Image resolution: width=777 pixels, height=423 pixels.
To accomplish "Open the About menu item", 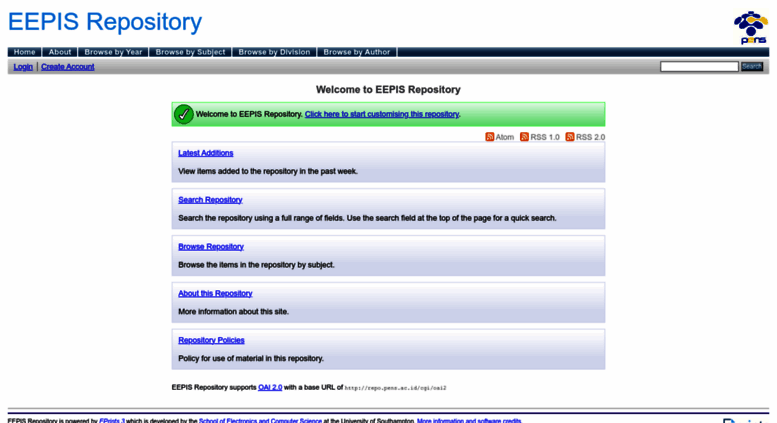I will tap(60, 52).
